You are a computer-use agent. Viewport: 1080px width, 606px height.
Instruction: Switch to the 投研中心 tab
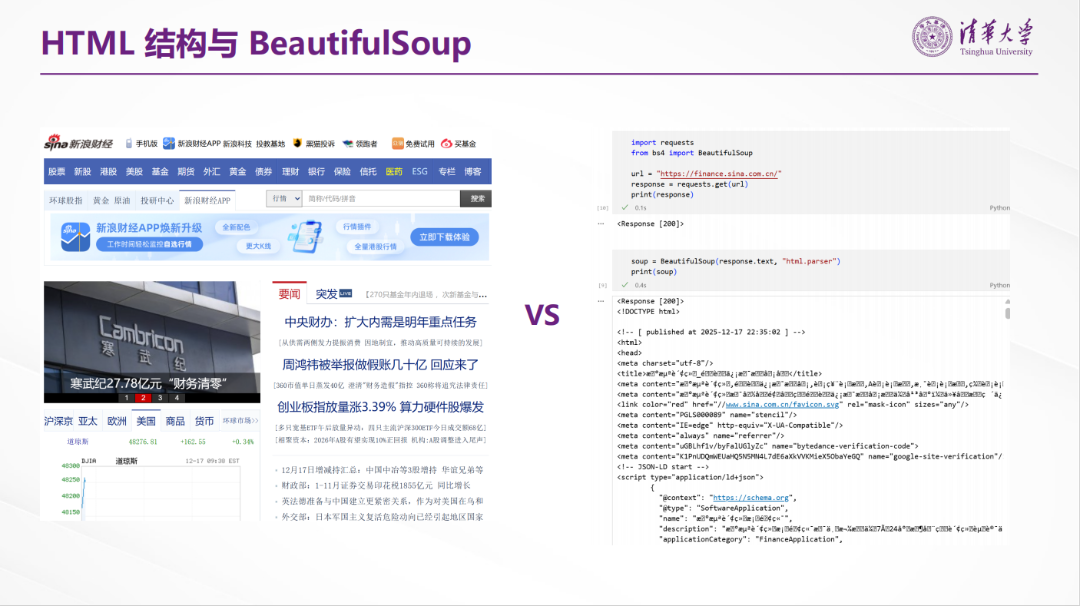(x=157, y=200)
